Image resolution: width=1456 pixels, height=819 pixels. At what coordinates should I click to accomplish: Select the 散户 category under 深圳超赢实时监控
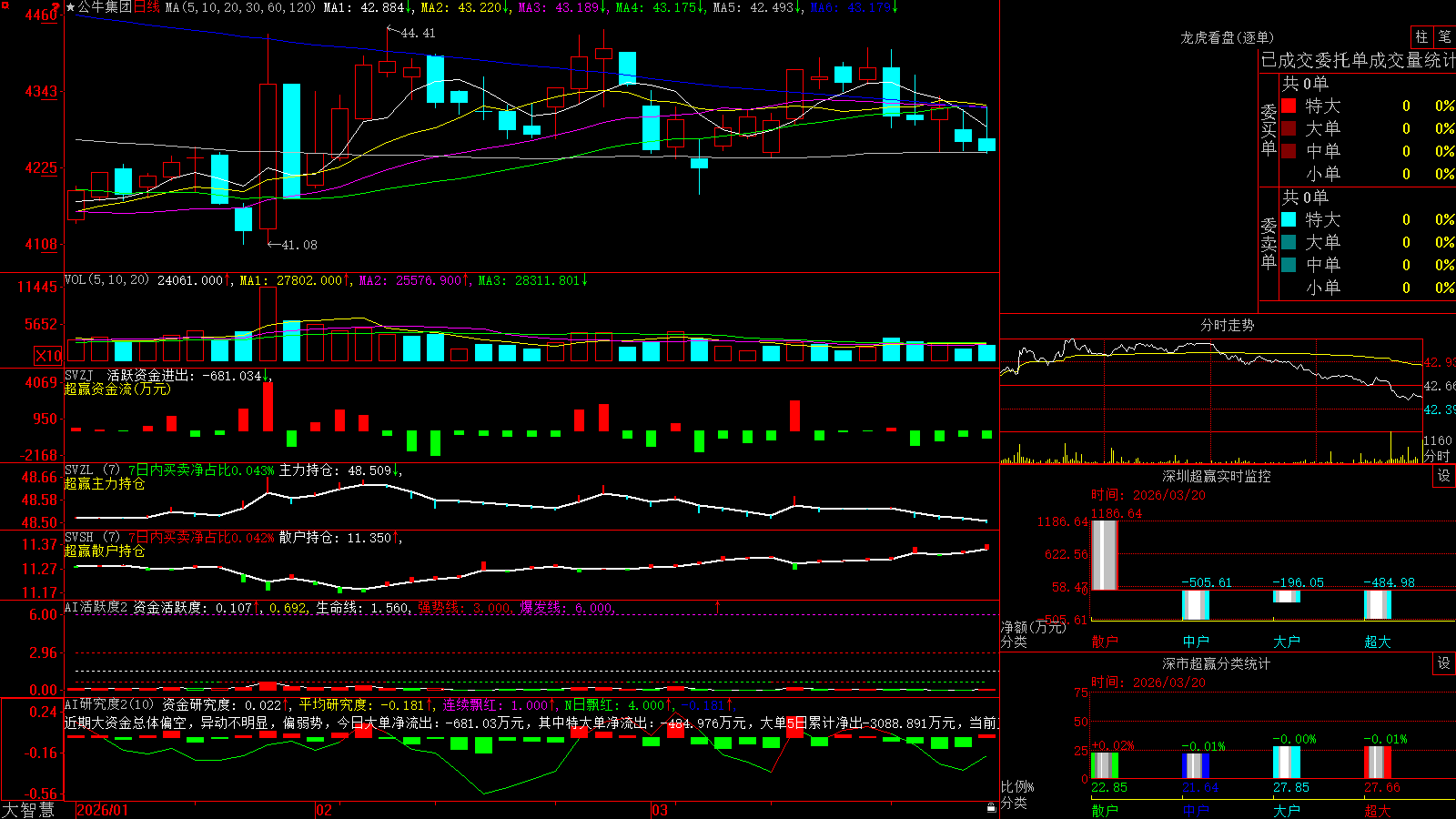coord(1105,642)
